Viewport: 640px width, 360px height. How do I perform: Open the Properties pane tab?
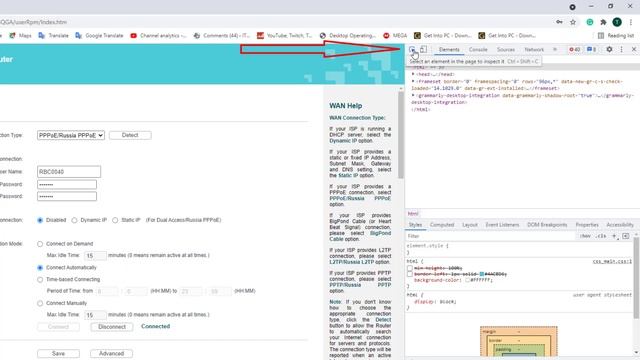(587, 225)
